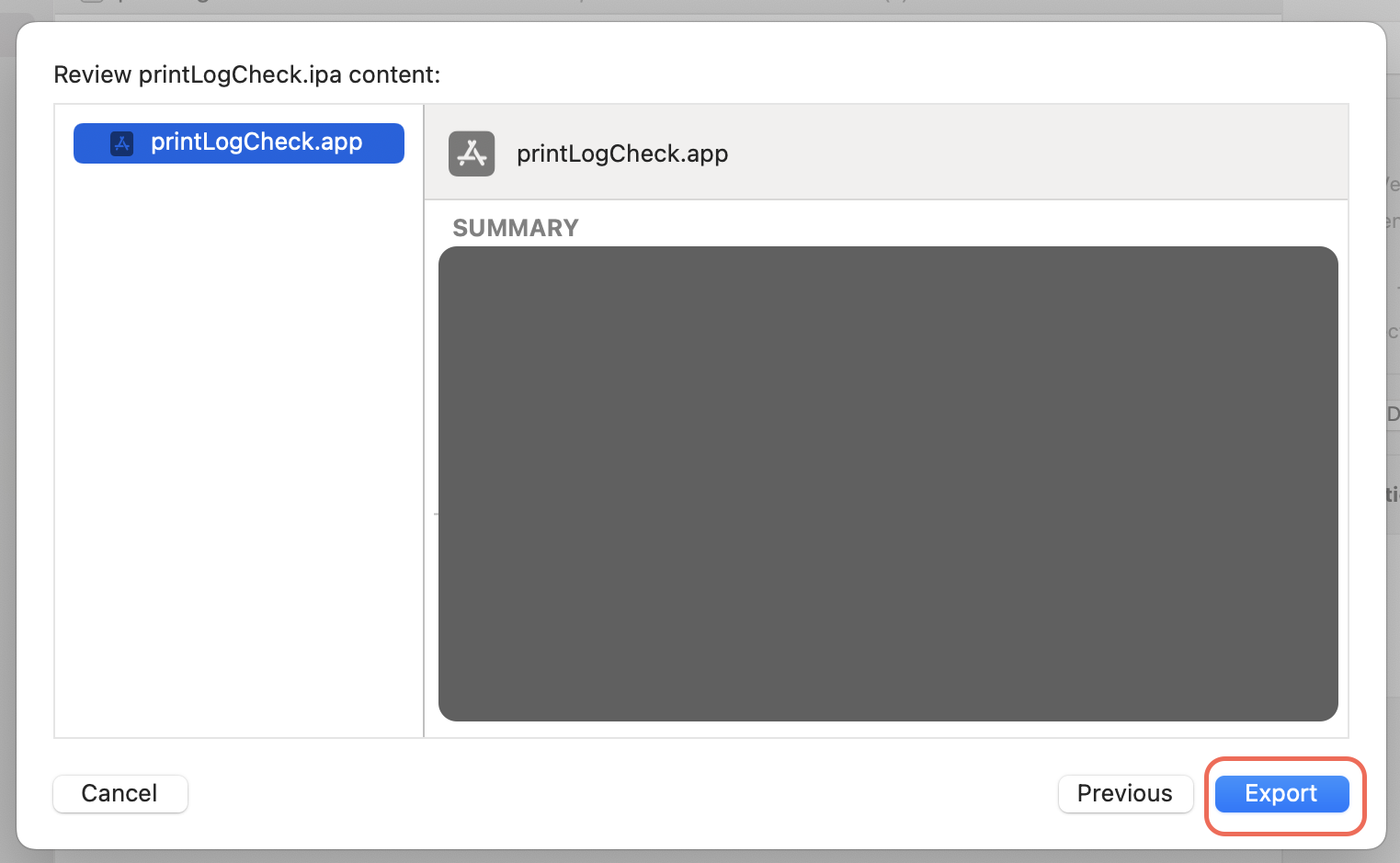Click the Previous button
The image size is (1400, 863).
coord(1125,793)
